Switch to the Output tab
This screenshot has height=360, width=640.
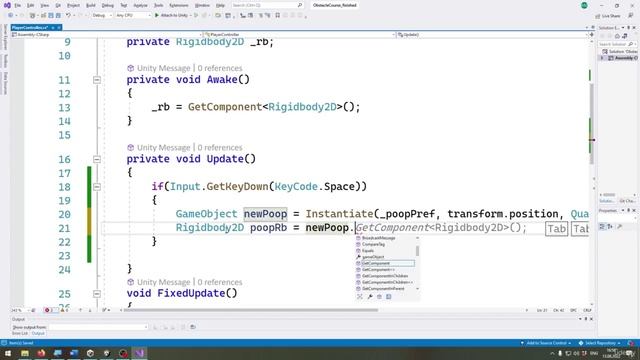38,333
